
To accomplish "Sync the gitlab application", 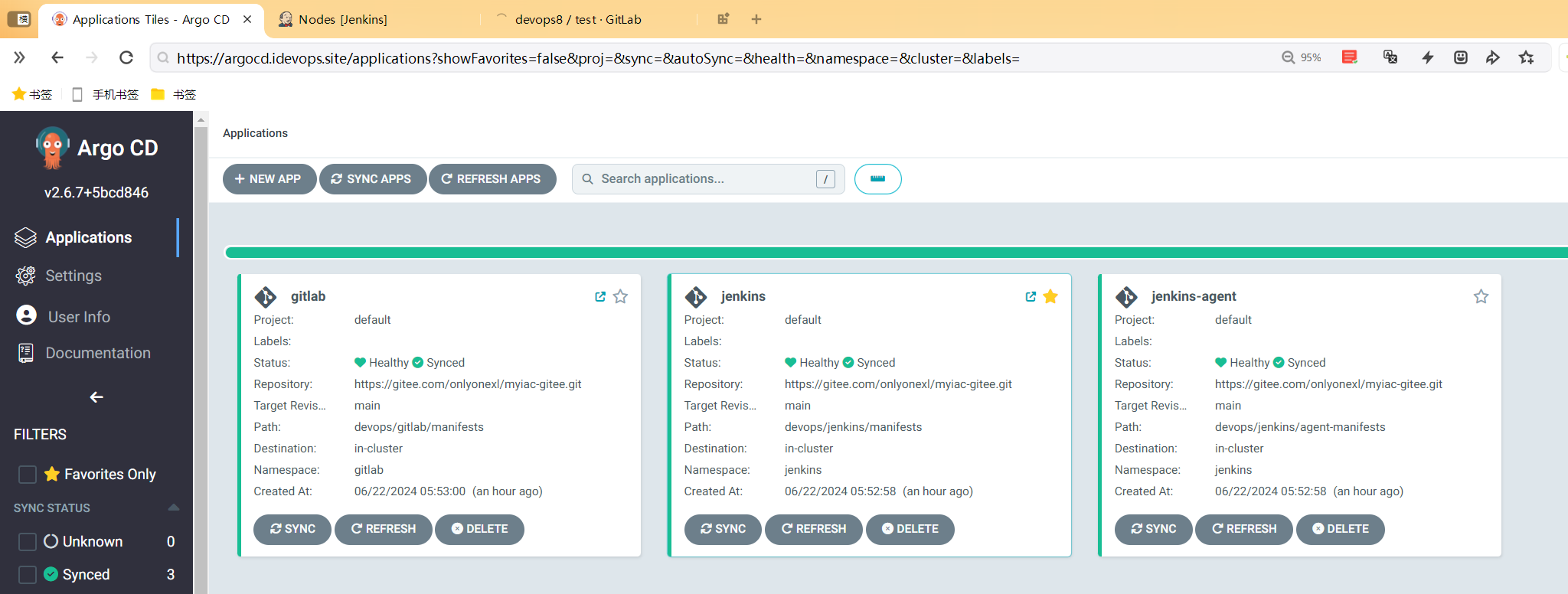I will pyautogui.click(x=292, y=529).
